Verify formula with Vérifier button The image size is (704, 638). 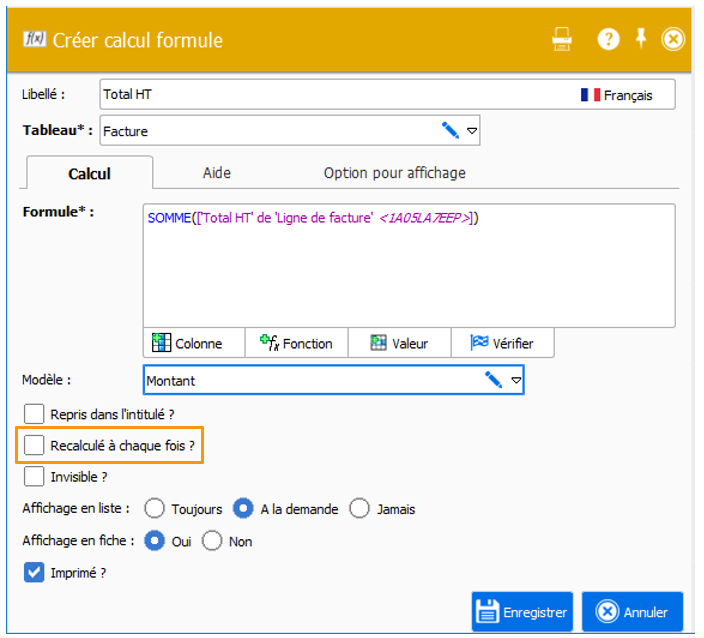(502, 343)
